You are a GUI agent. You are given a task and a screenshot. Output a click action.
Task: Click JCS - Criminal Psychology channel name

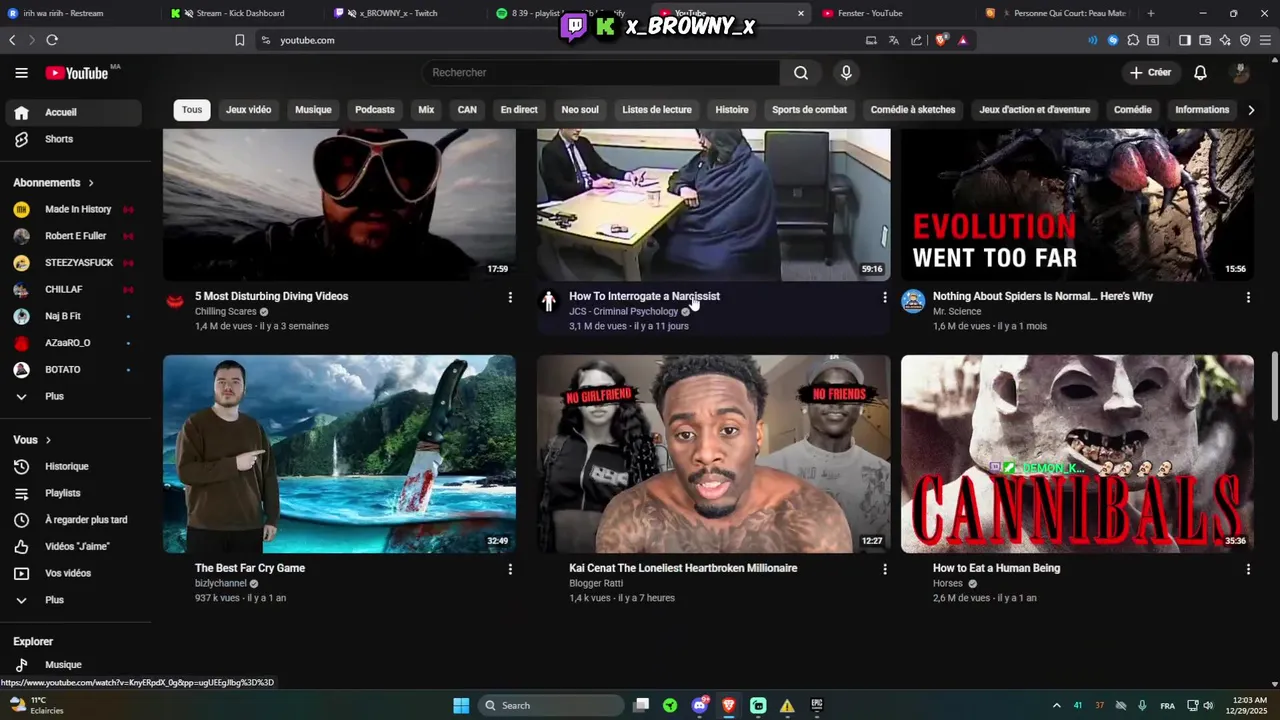624,311
